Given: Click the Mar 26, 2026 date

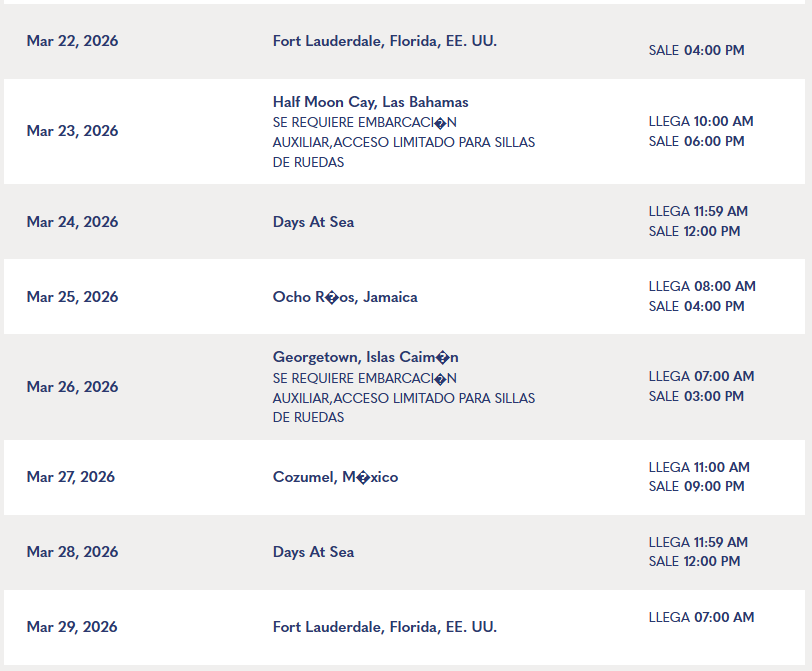Looking at the screenshot, I should click(x=72, y=387).
